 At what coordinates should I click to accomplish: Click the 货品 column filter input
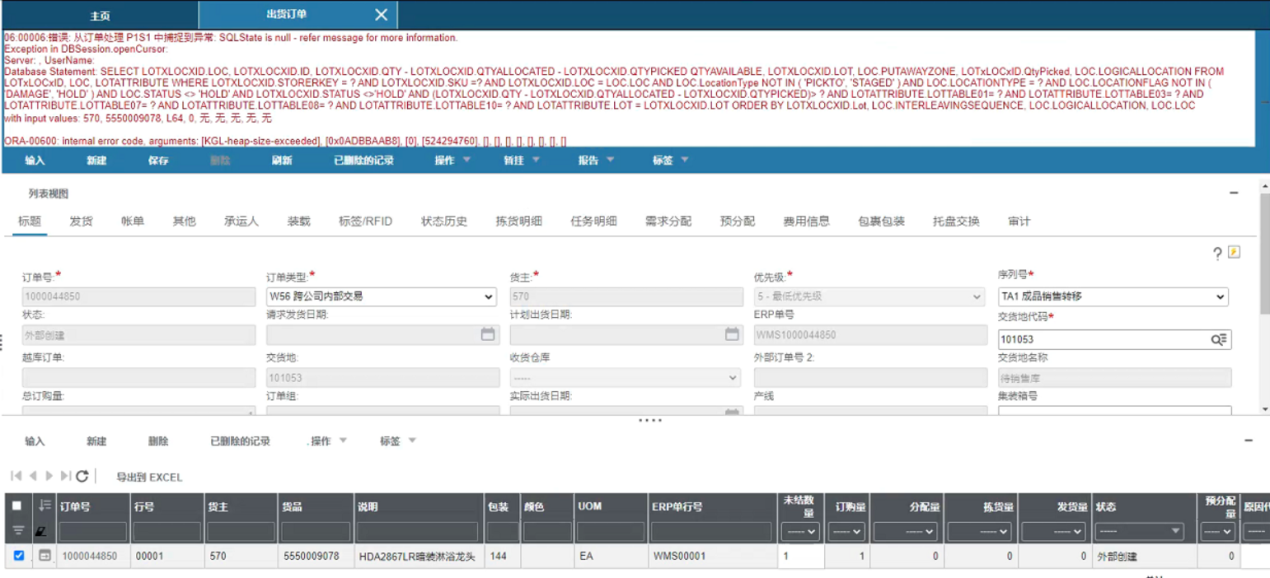click(315, 531)
